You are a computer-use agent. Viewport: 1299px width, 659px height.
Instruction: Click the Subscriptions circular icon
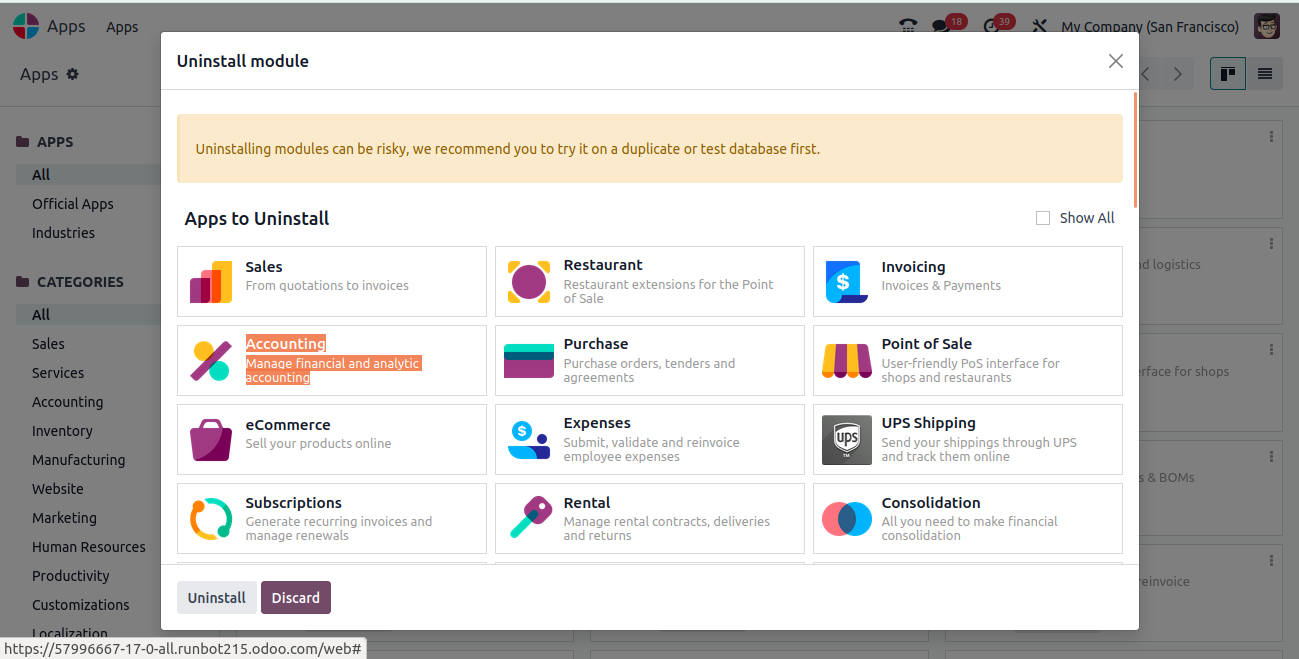211,519
